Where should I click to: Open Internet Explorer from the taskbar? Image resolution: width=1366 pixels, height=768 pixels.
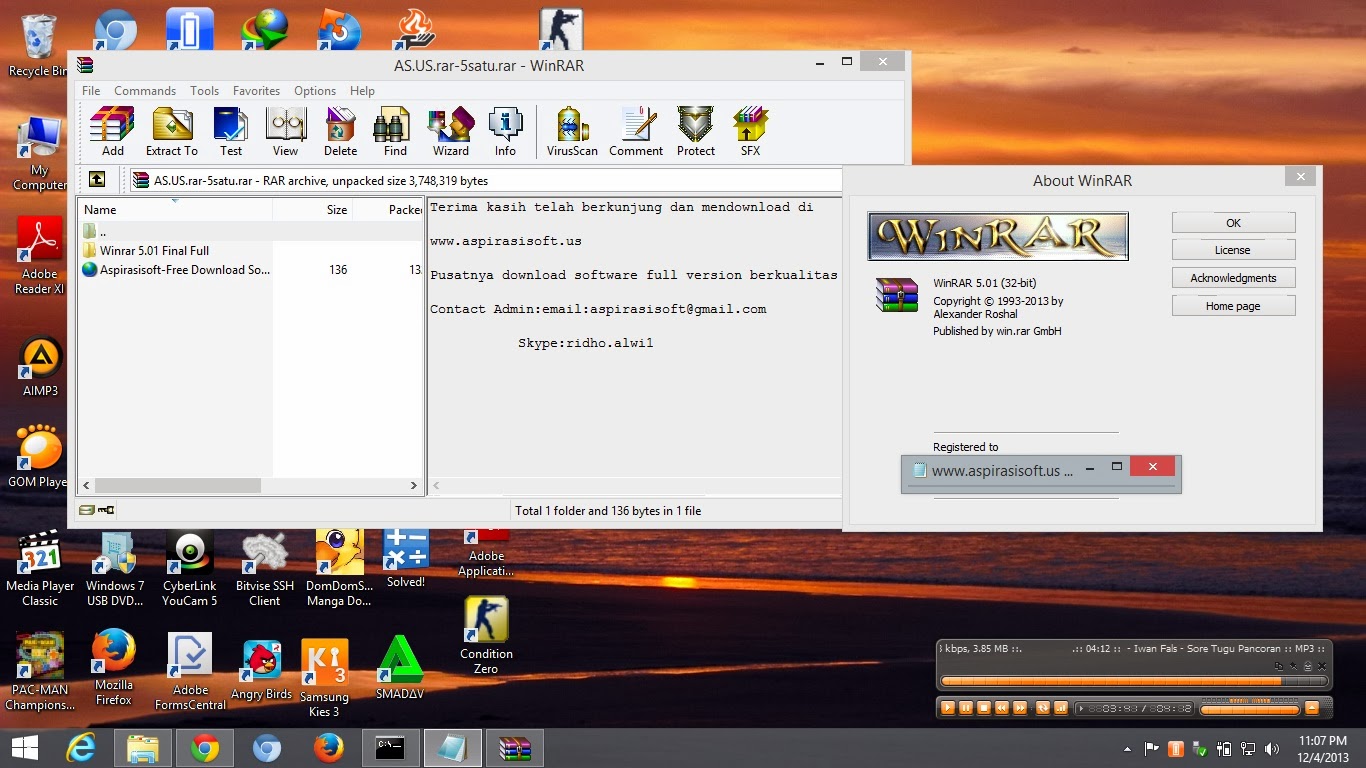point(82,748)
